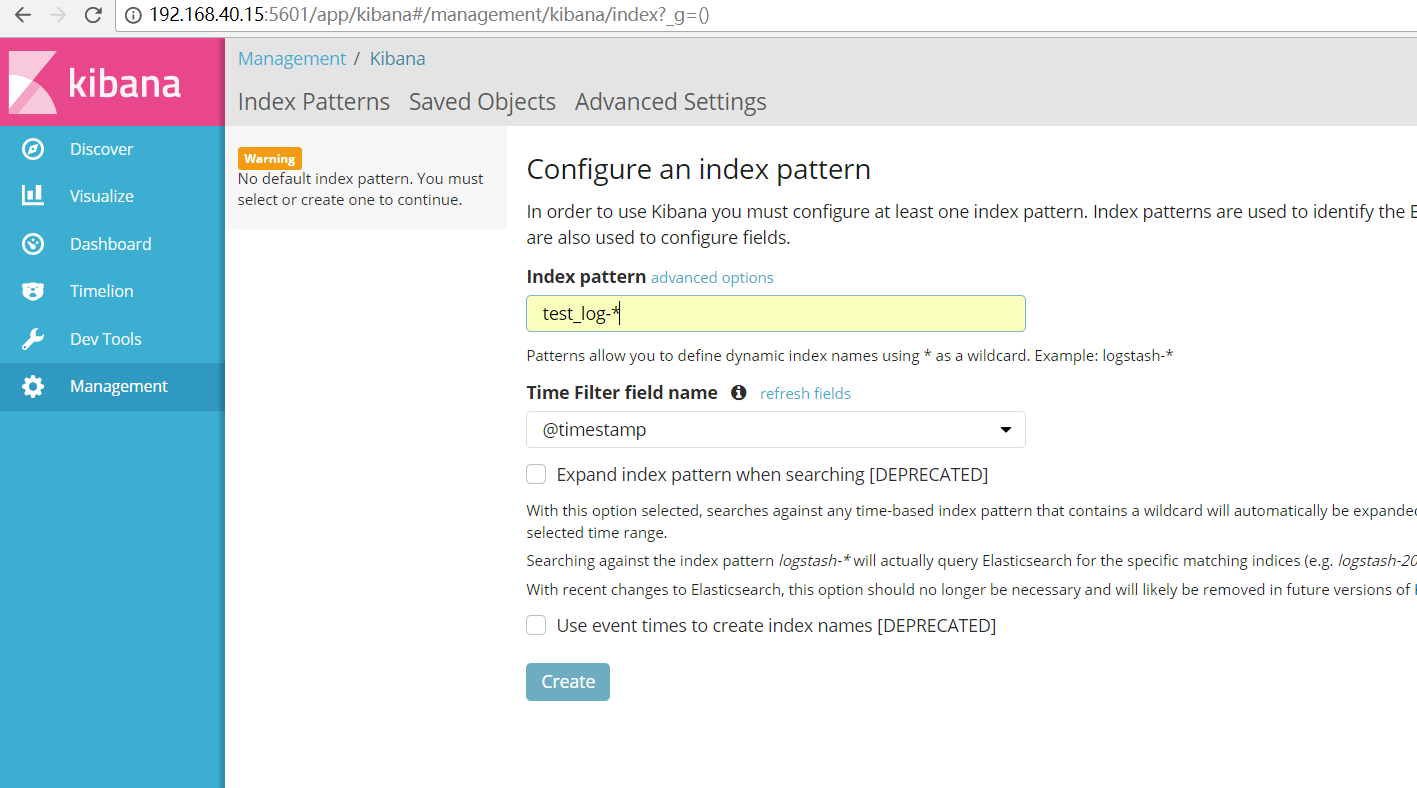Screen dimensions: 1417x788
Task: Open the Advanced Settings tab
Action: click(x=670, y=102)
